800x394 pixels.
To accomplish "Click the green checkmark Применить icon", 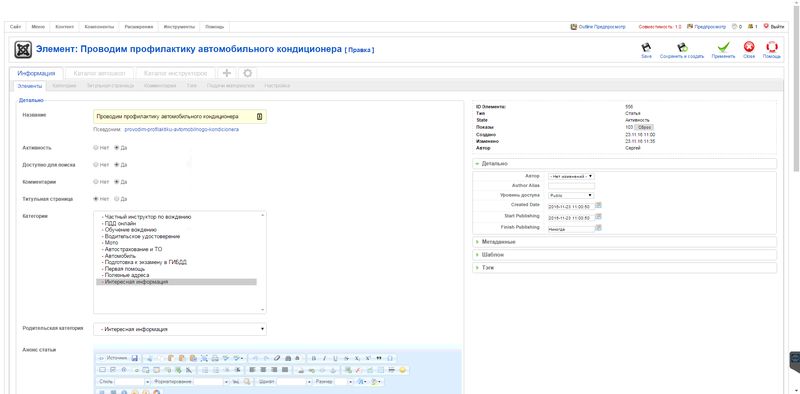I will pyautogui.click(x=723, y=47).
